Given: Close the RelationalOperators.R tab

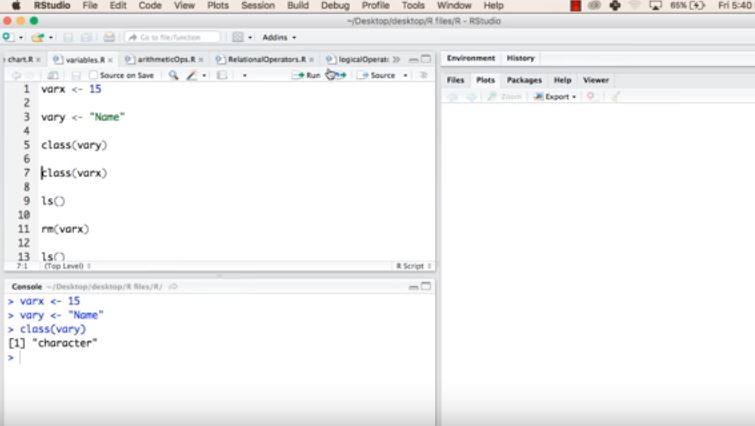Looking at the screenshot, I should point(312,59).
